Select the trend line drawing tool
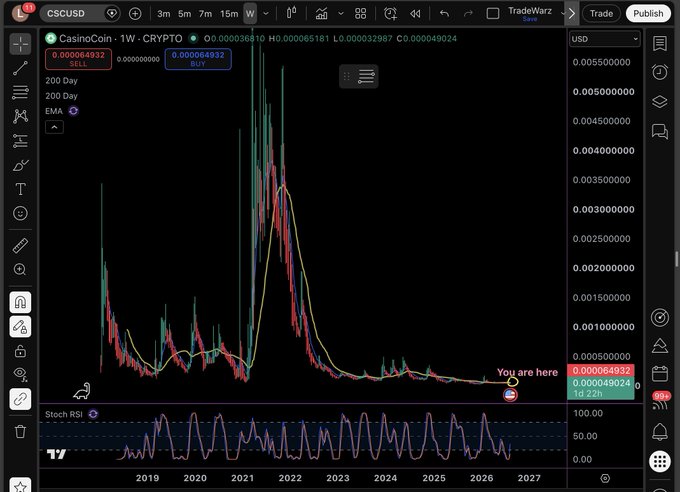680x492 pixels. (20, 68)
